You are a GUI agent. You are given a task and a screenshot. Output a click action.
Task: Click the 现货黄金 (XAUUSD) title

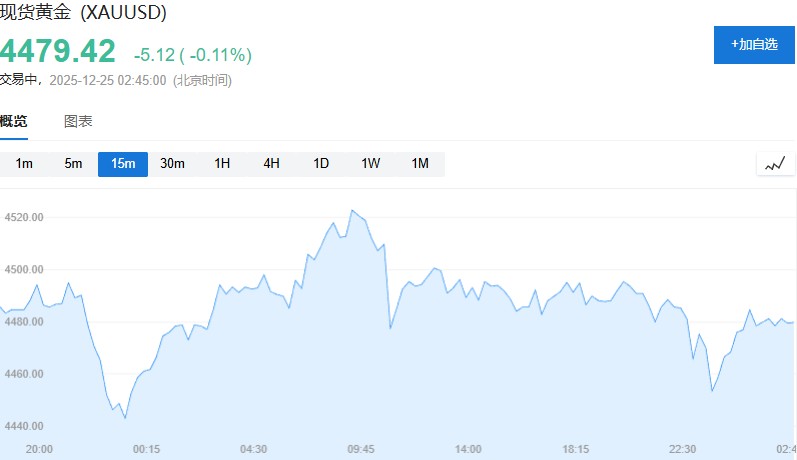[83, 13]
